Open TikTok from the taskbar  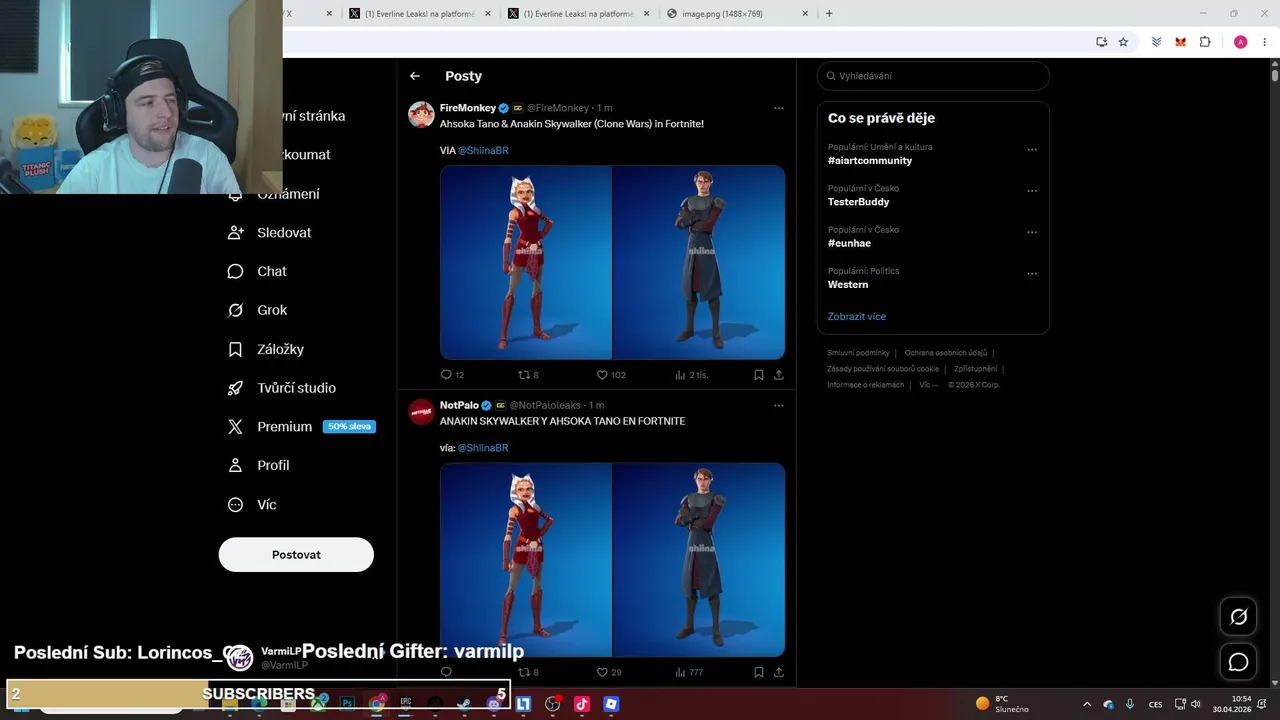pyautogui.click(x=582, y=704)
